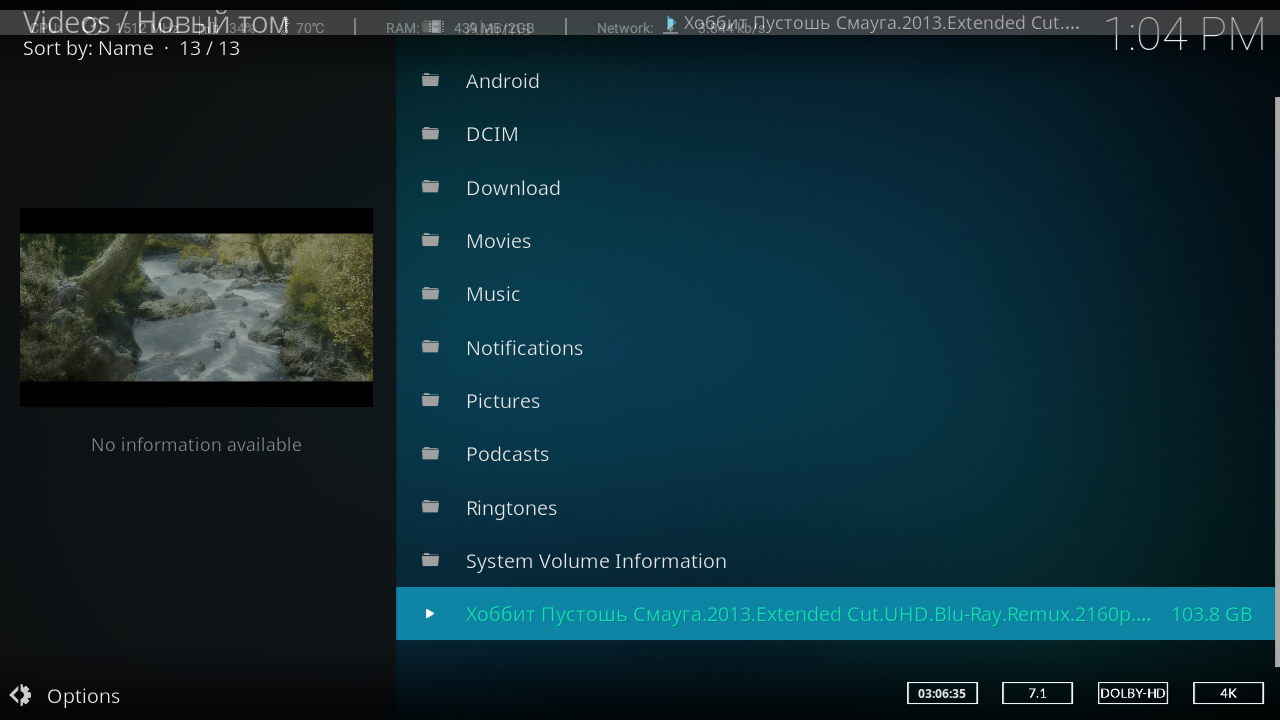The image size is (1280, 720).
Task: Click the Podcasts folder icon
Action: [x=431, y=453]
